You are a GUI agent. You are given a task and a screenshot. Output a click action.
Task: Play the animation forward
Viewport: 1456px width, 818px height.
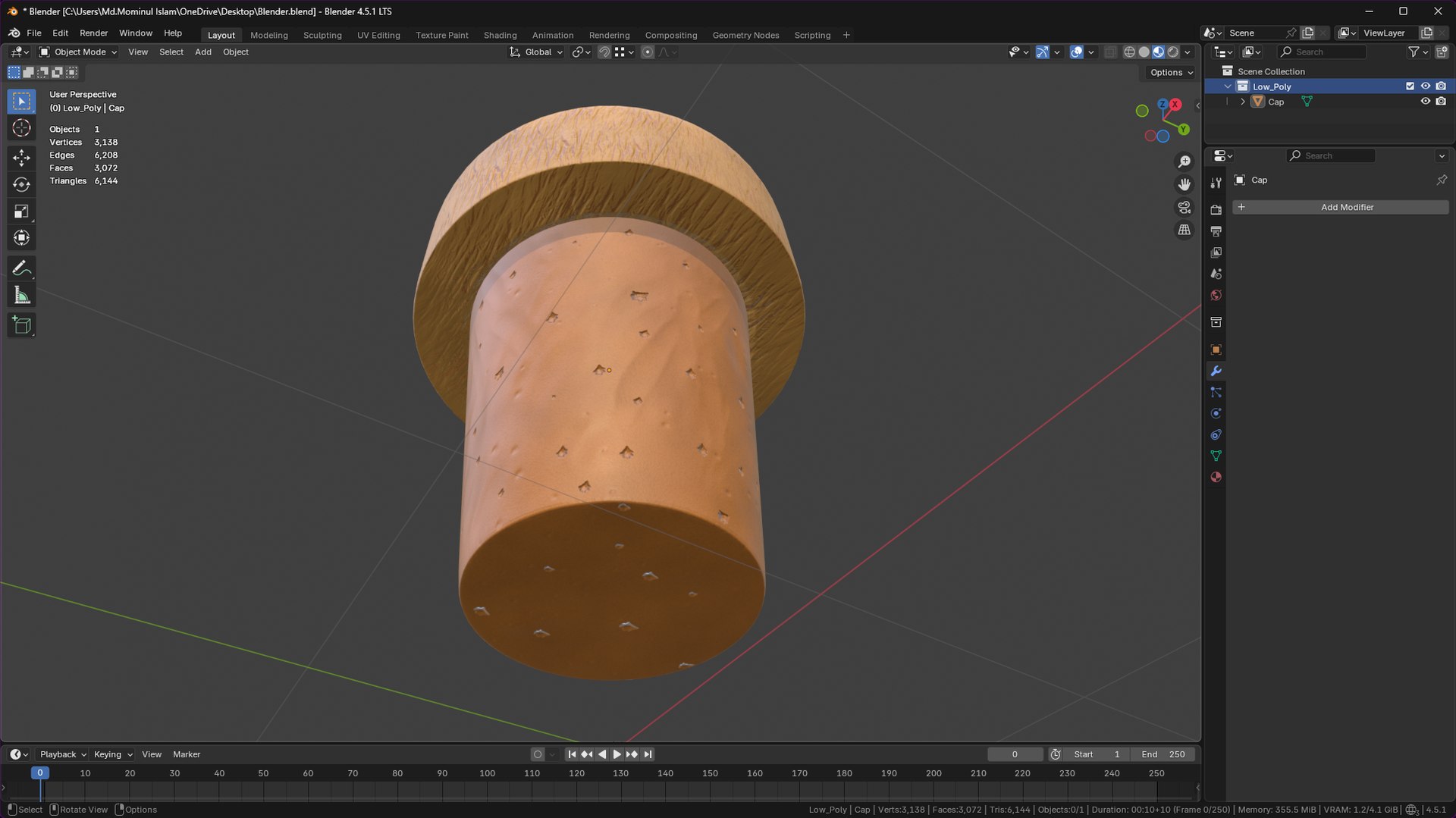point(617,754)
